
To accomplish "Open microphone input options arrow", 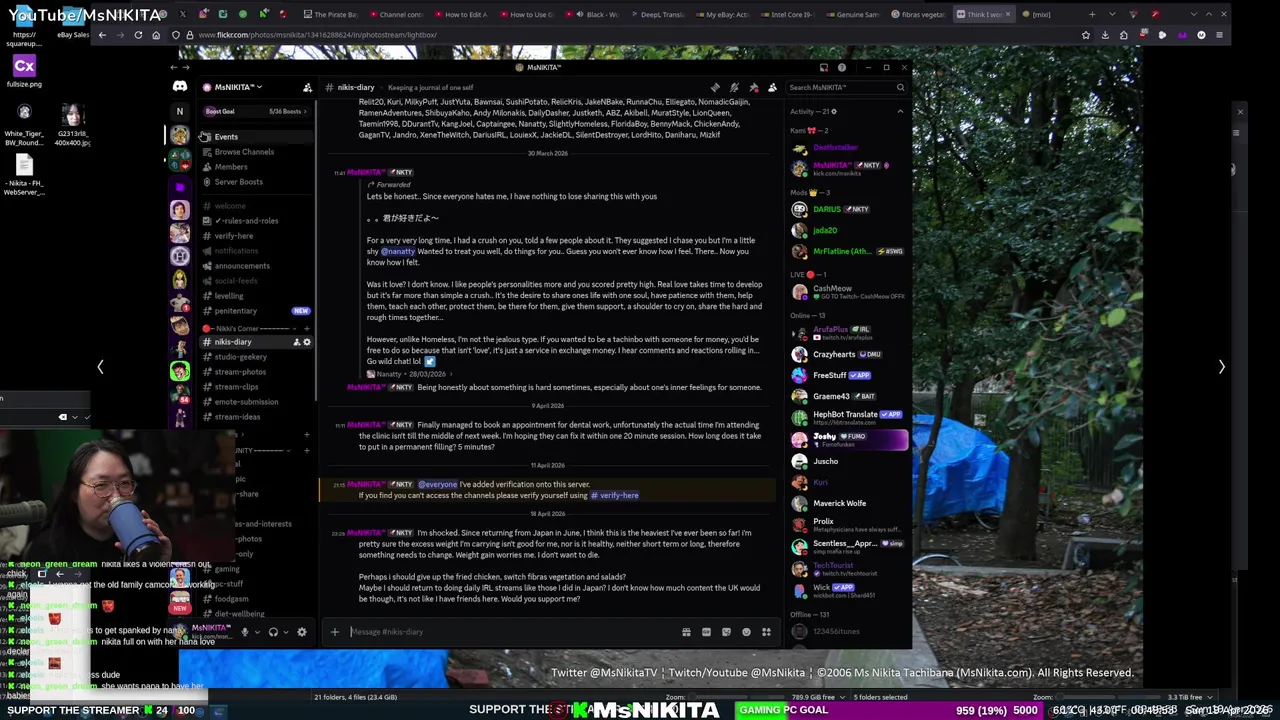I will [x=257, y=632].
